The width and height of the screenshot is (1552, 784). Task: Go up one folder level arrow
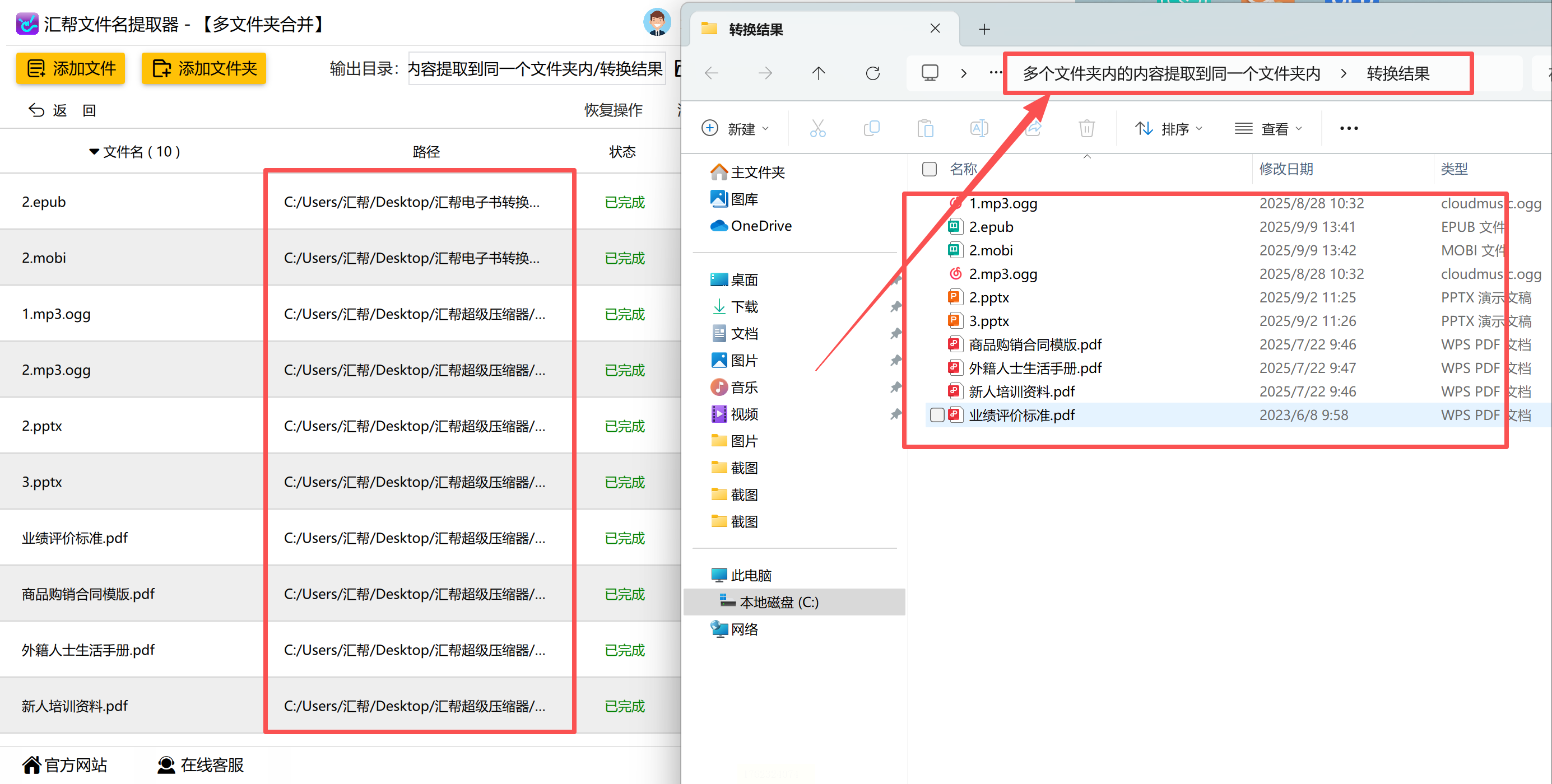tap(818, 73)
